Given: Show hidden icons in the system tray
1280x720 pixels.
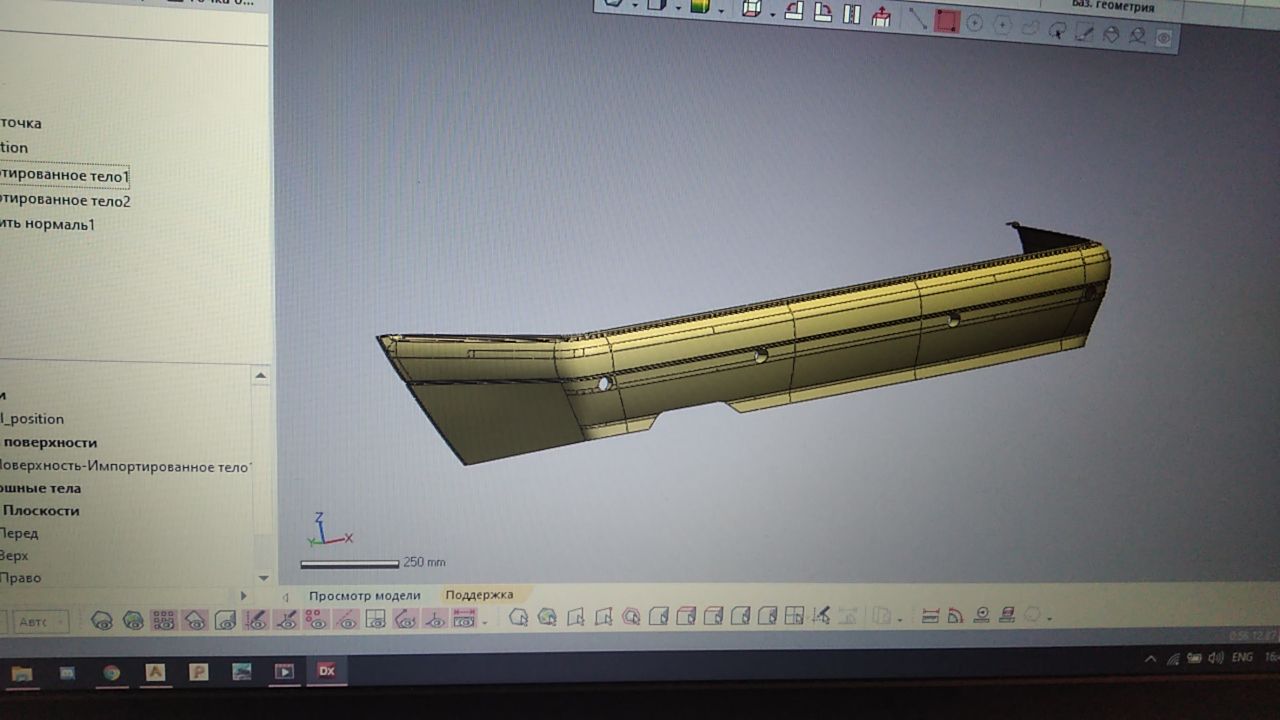Looking at the screenshot, I should (x=1151, y=659).
